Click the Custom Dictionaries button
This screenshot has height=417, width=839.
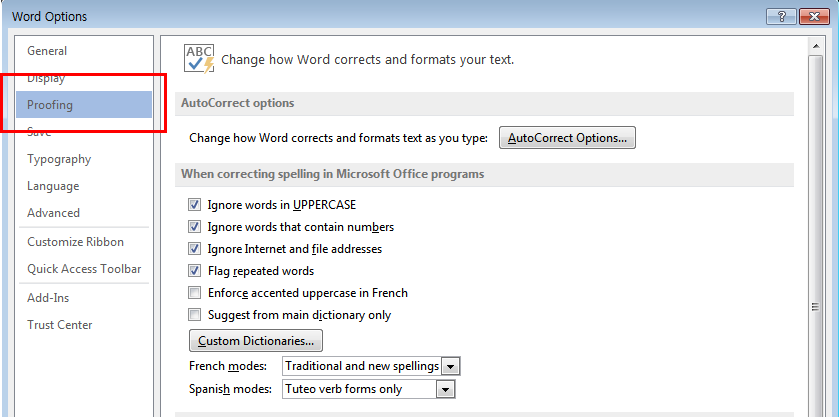tap(255, 341)
